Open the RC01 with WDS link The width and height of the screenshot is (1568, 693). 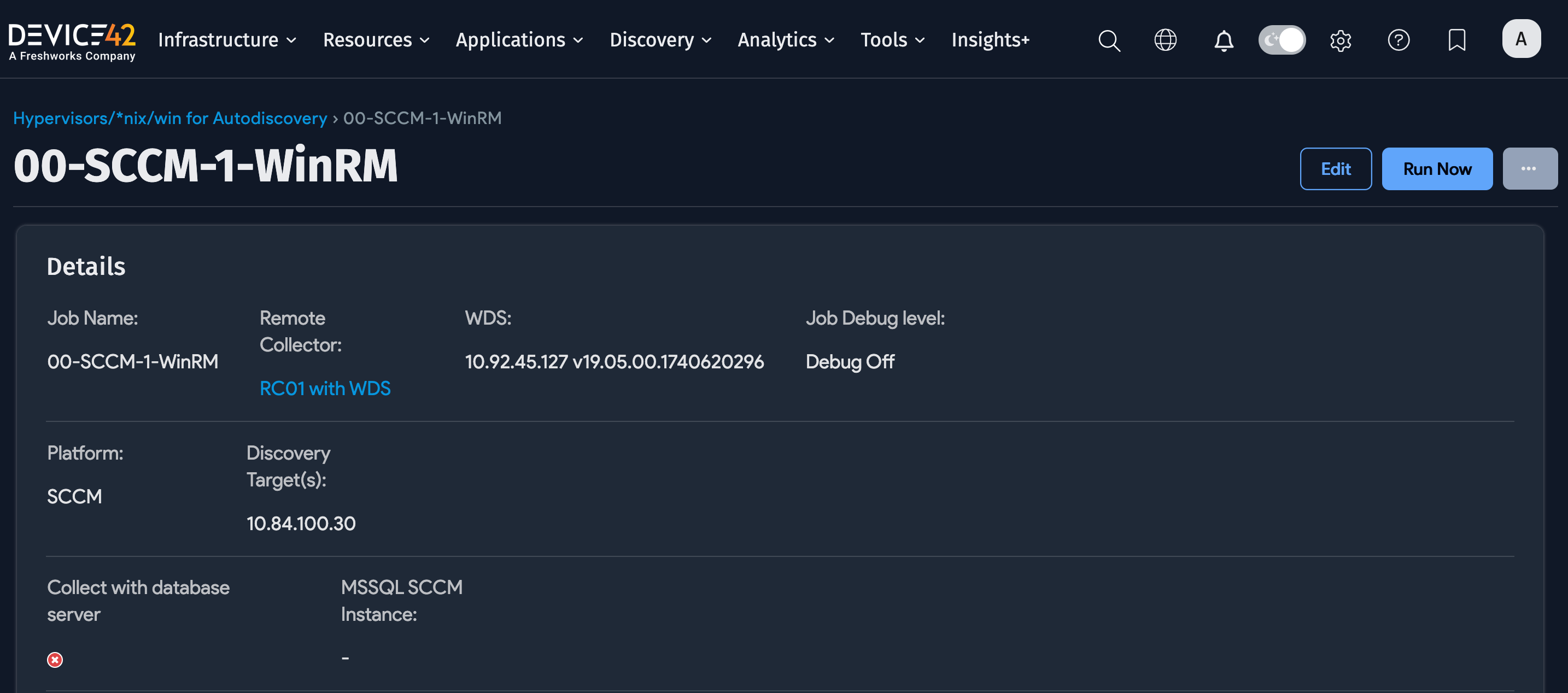(325, 388)
